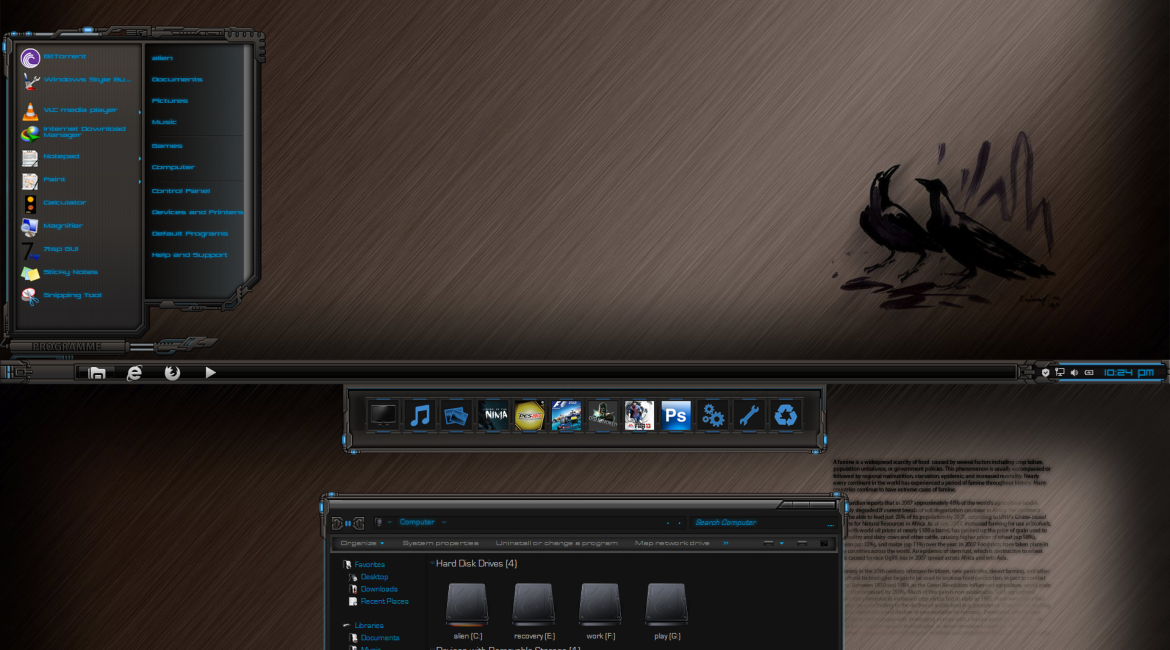Click System properties in the toolbar
The height and width of the screenshot is (650, 1170).
pos(440,543)
